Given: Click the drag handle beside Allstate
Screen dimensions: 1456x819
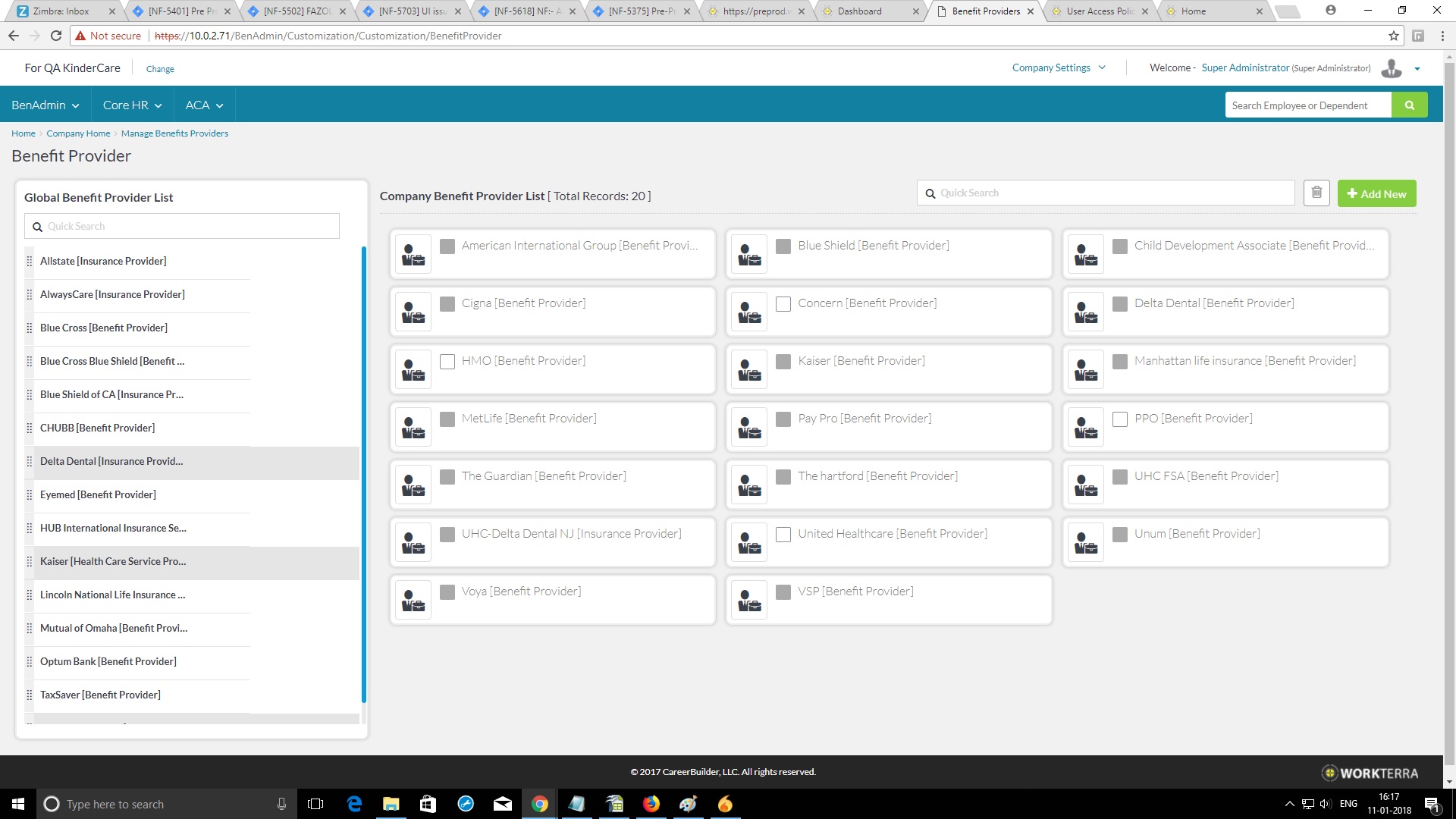Looking at the screenshot, I should [x=30, y=261].
